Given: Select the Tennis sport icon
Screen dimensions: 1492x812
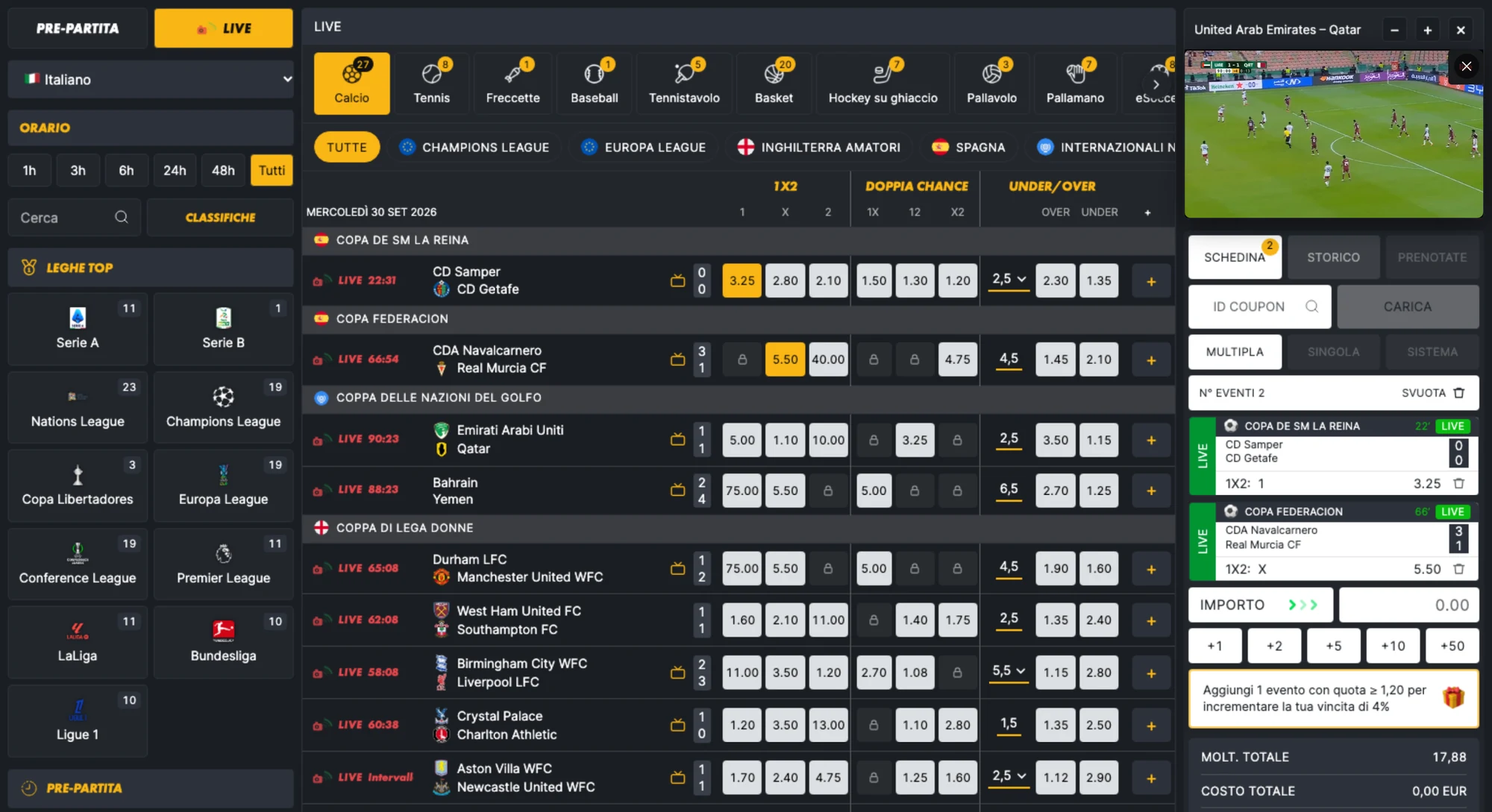Looking at the screenshot, I should (432, 83).
